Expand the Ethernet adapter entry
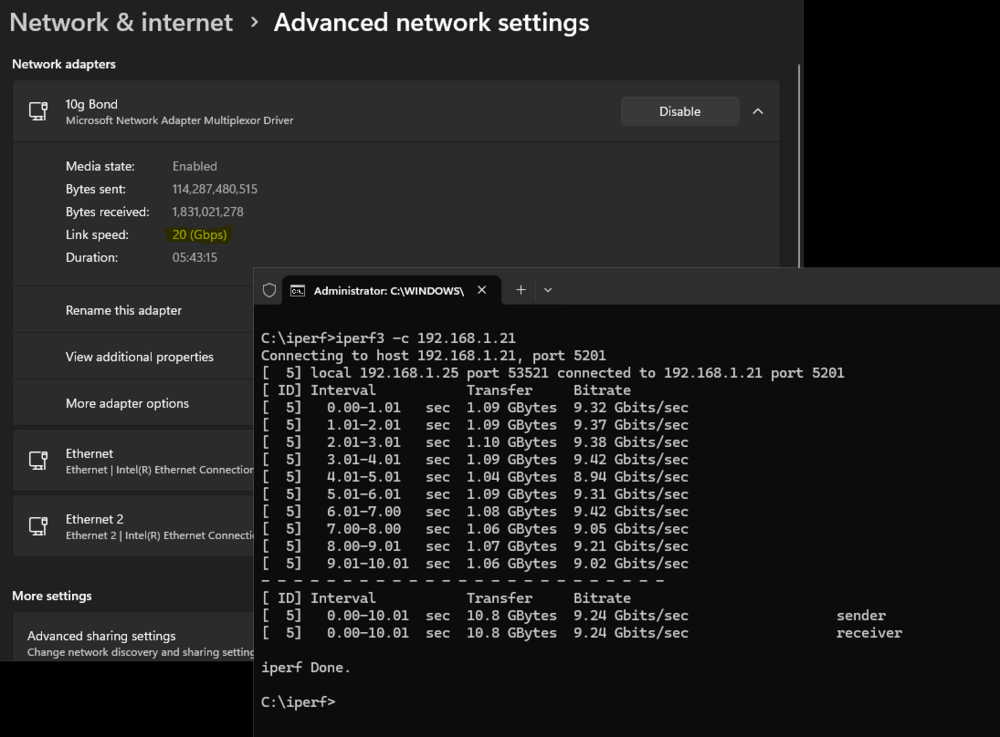The height and width of the screenshot is (737, 1000). (x=133, y=460)
